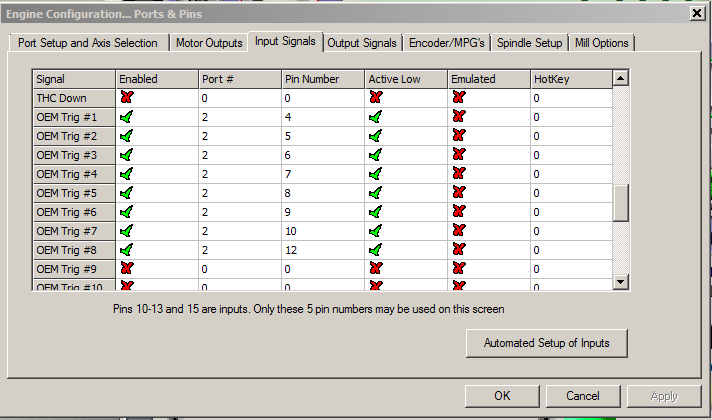The image size is (712, 420).
Task: Click the Apply button
Action: coord(664,396)
